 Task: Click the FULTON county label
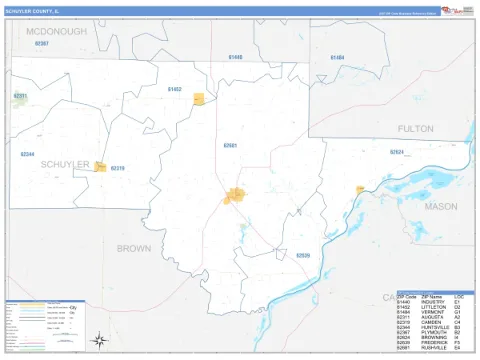click(416, 129)
